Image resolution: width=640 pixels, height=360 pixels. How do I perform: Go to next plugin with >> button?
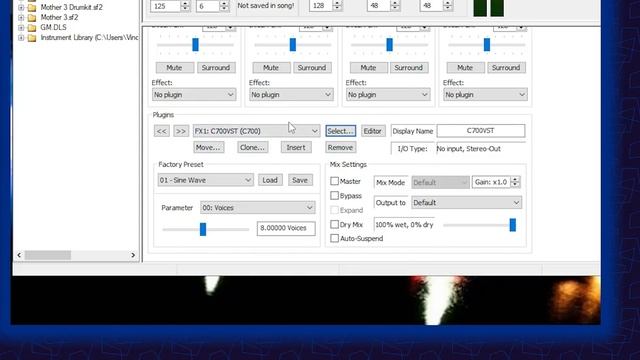(x=181, y=131)
